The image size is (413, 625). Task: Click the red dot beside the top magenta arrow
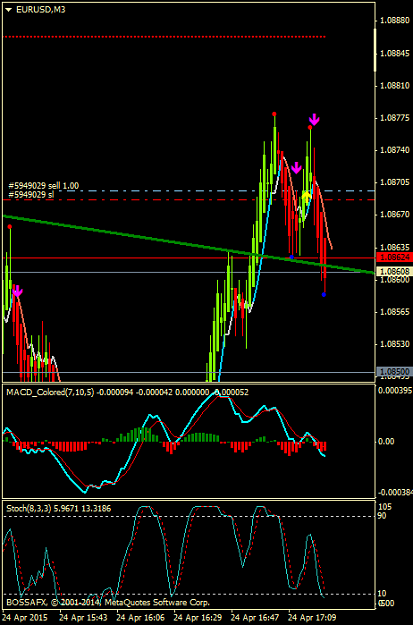point(310,127)
